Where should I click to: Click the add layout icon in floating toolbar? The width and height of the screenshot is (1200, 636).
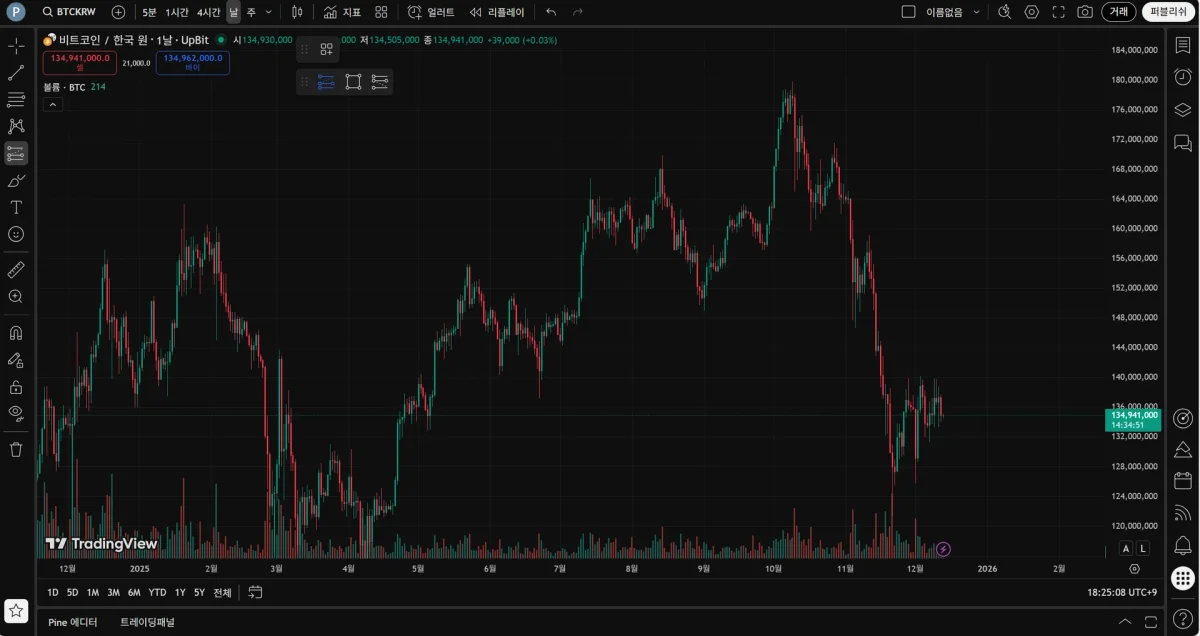326,49
